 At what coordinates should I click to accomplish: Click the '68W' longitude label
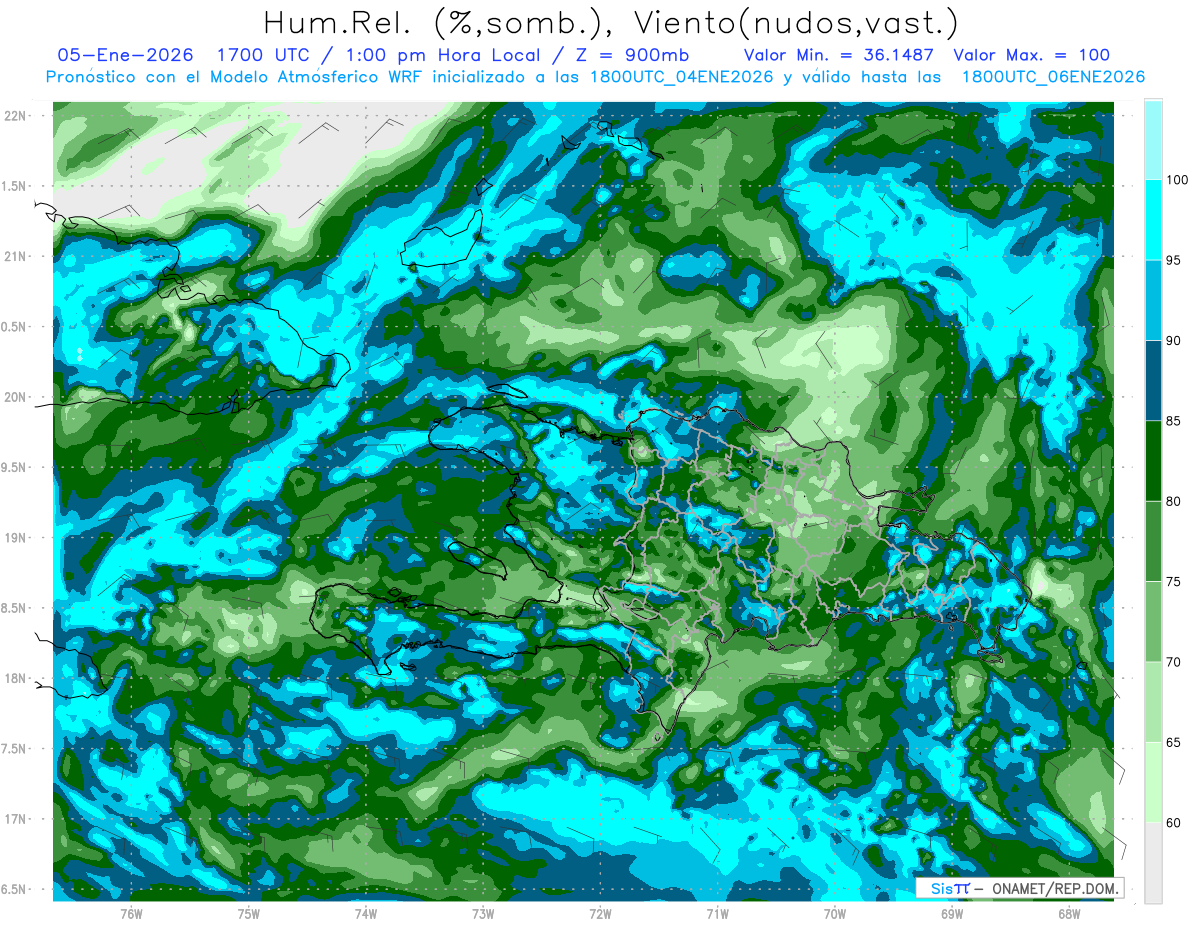[1069, 913]
